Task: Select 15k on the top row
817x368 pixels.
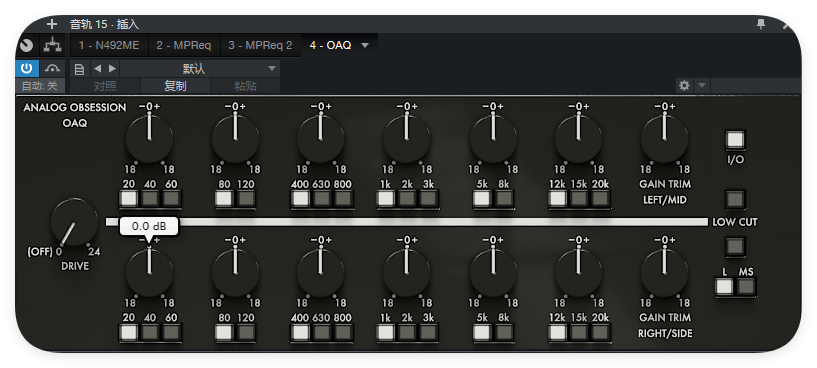Action: tap(579, 199)
